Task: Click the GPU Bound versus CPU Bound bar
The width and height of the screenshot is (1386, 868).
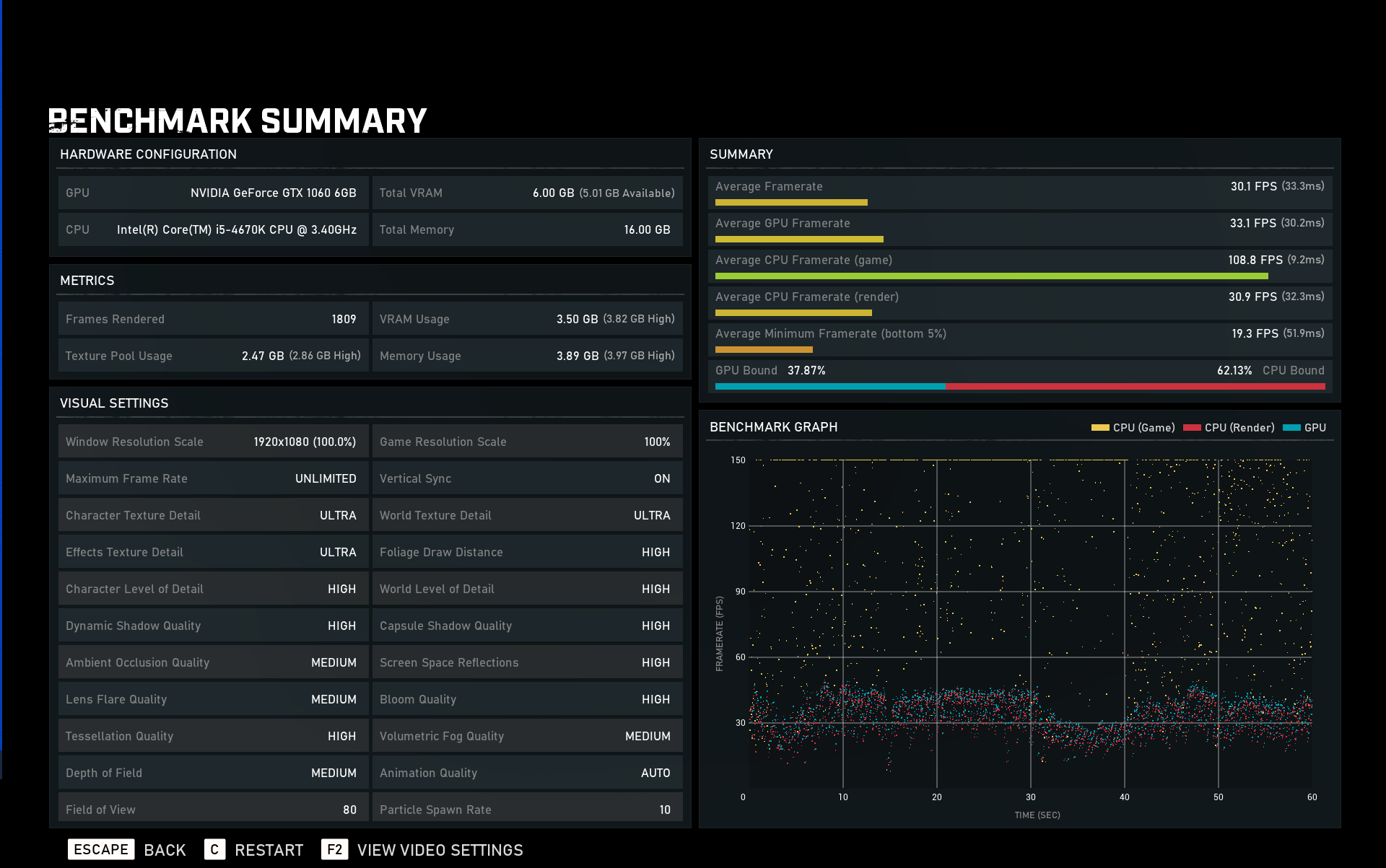Action: tap(1019, 387)
